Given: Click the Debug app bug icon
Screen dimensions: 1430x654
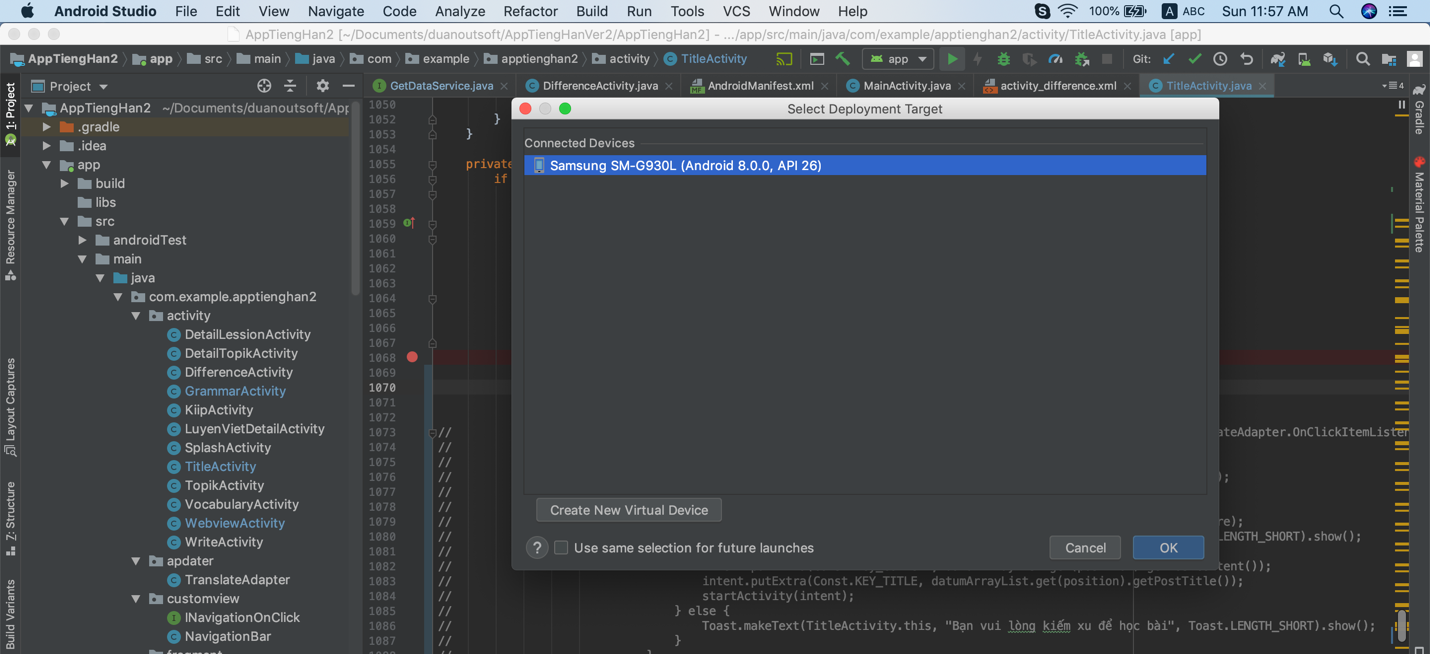Looking at the screenshot, I should (x=1003, y=59).
